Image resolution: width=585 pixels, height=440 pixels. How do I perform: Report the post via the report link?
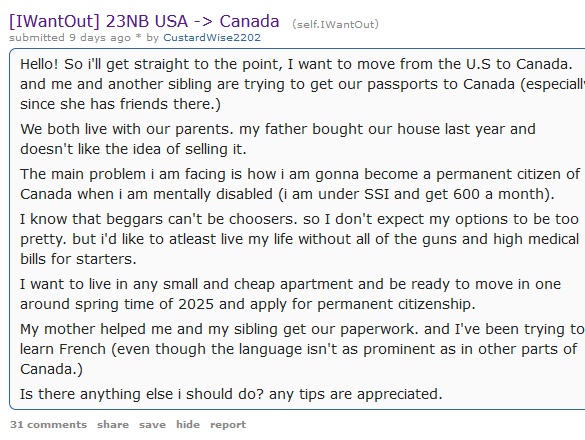[x=228, y=425]
